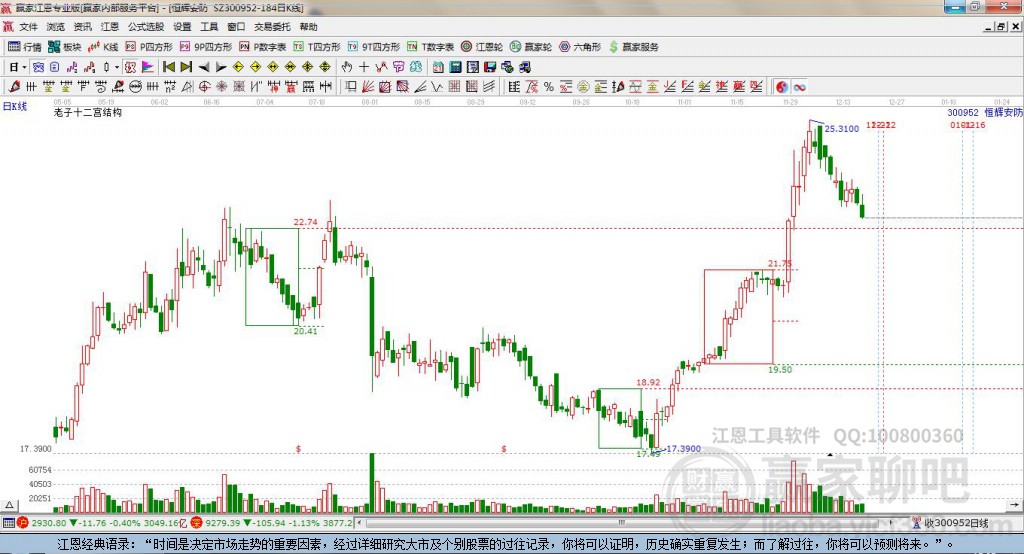Open the 六角形 tool
Screen dimensions: 1024x554
point(580,47)
